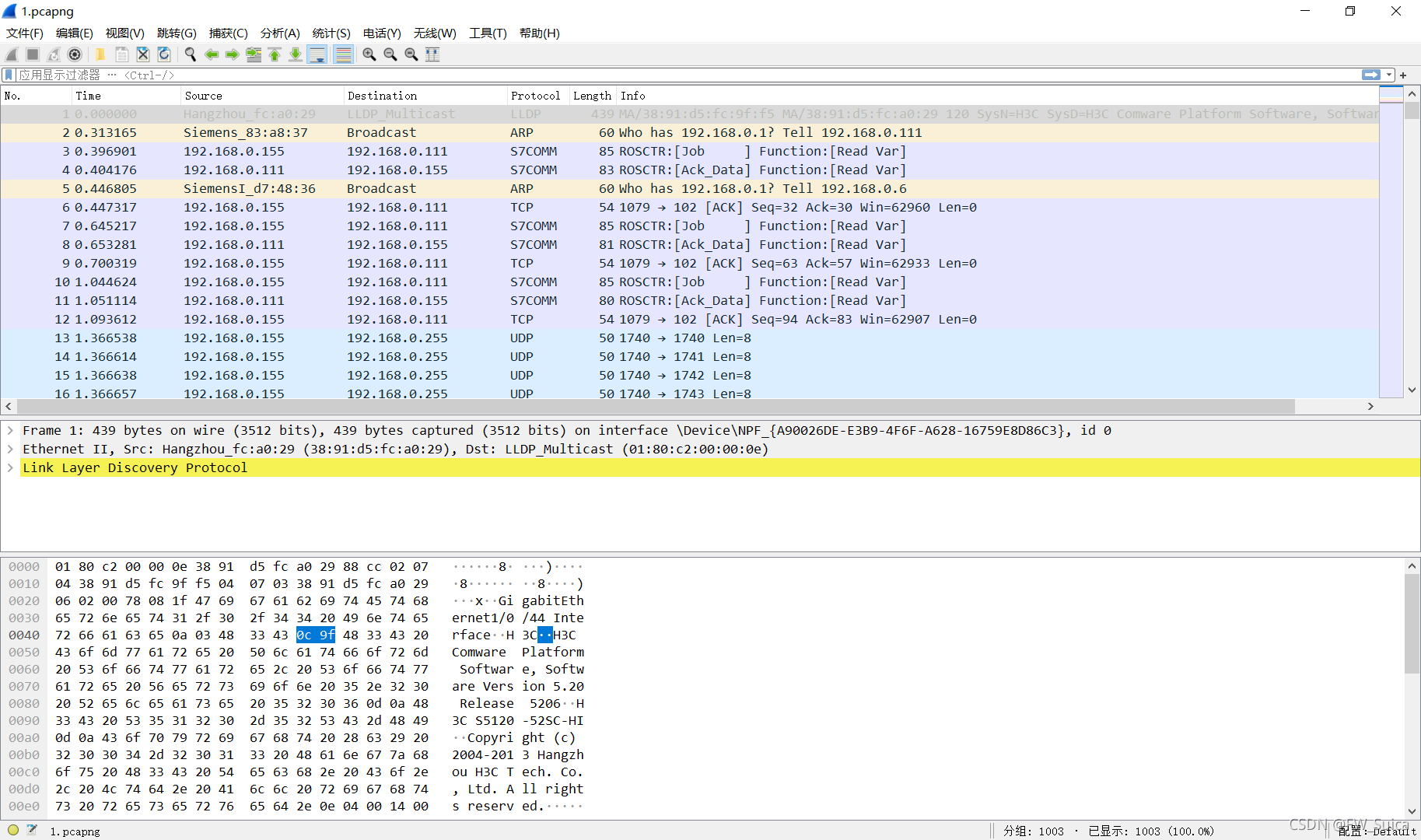Screen dimensions: 1421x840
Task: Expand Link Layer Discovery Protocol row
Action: (10, 467)
